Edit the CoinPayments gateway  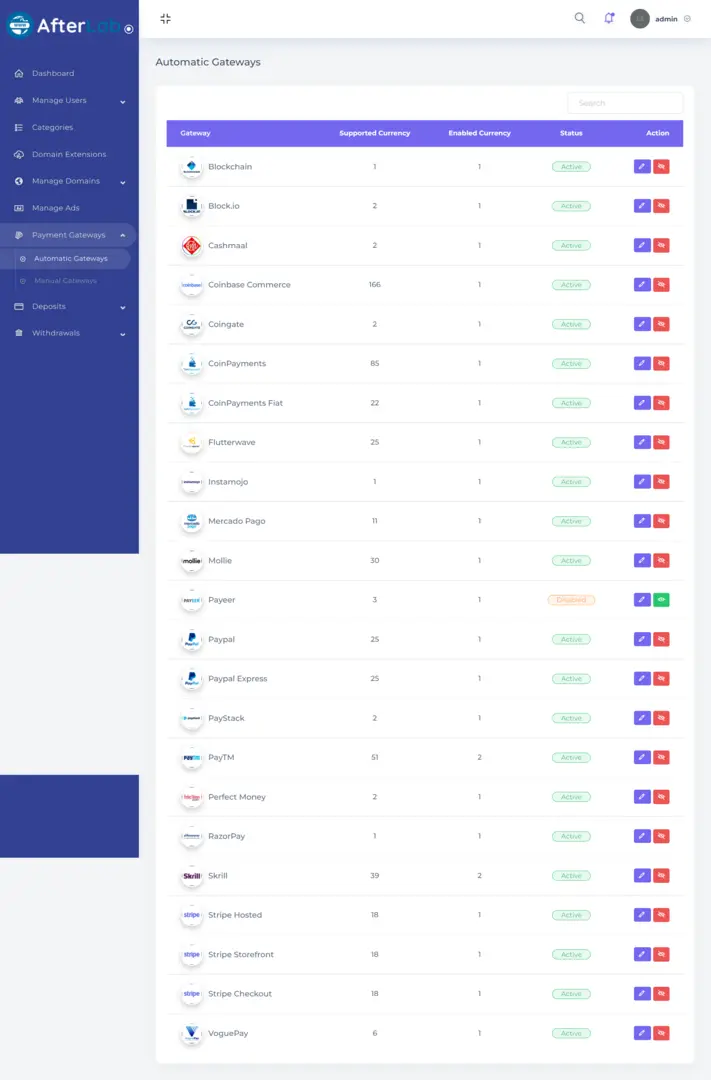pyautogui.click(x=642, y=363)
